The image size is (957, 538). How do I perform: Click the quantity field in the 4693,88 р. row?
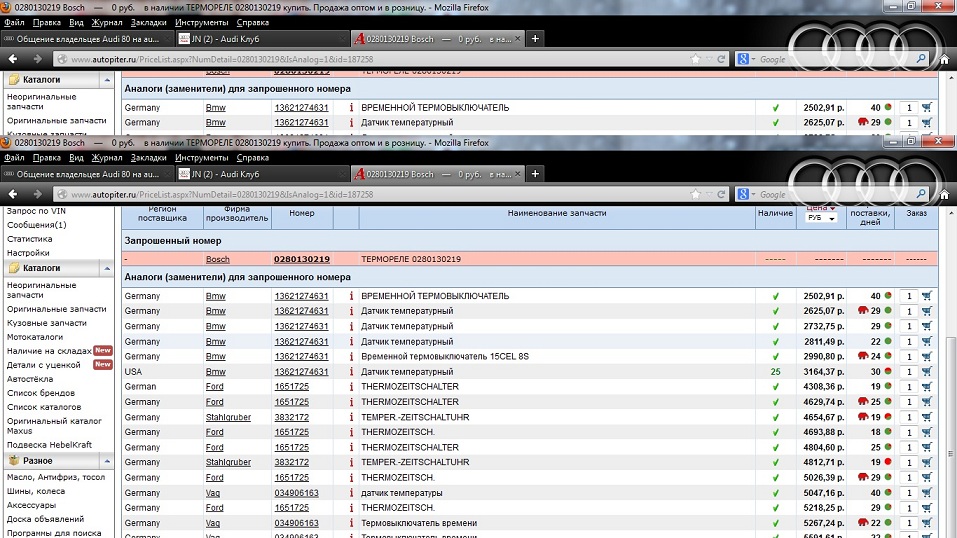pos(908,433)
